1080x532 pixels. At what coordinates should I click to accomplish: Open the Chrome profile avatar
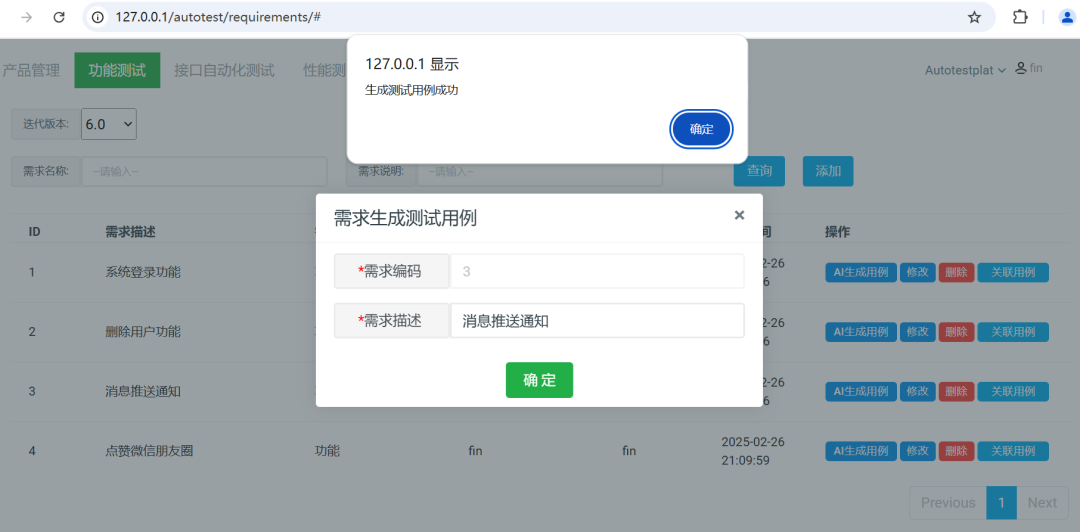(x=1068, y=17)
